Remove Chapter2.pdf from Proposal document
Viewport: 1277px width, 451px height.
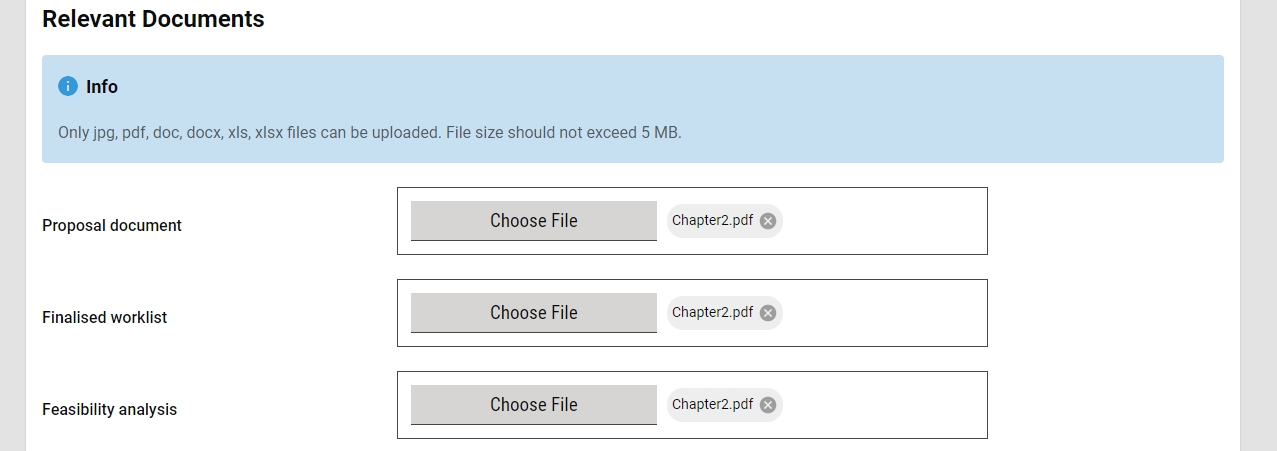(x=768, y=221)
